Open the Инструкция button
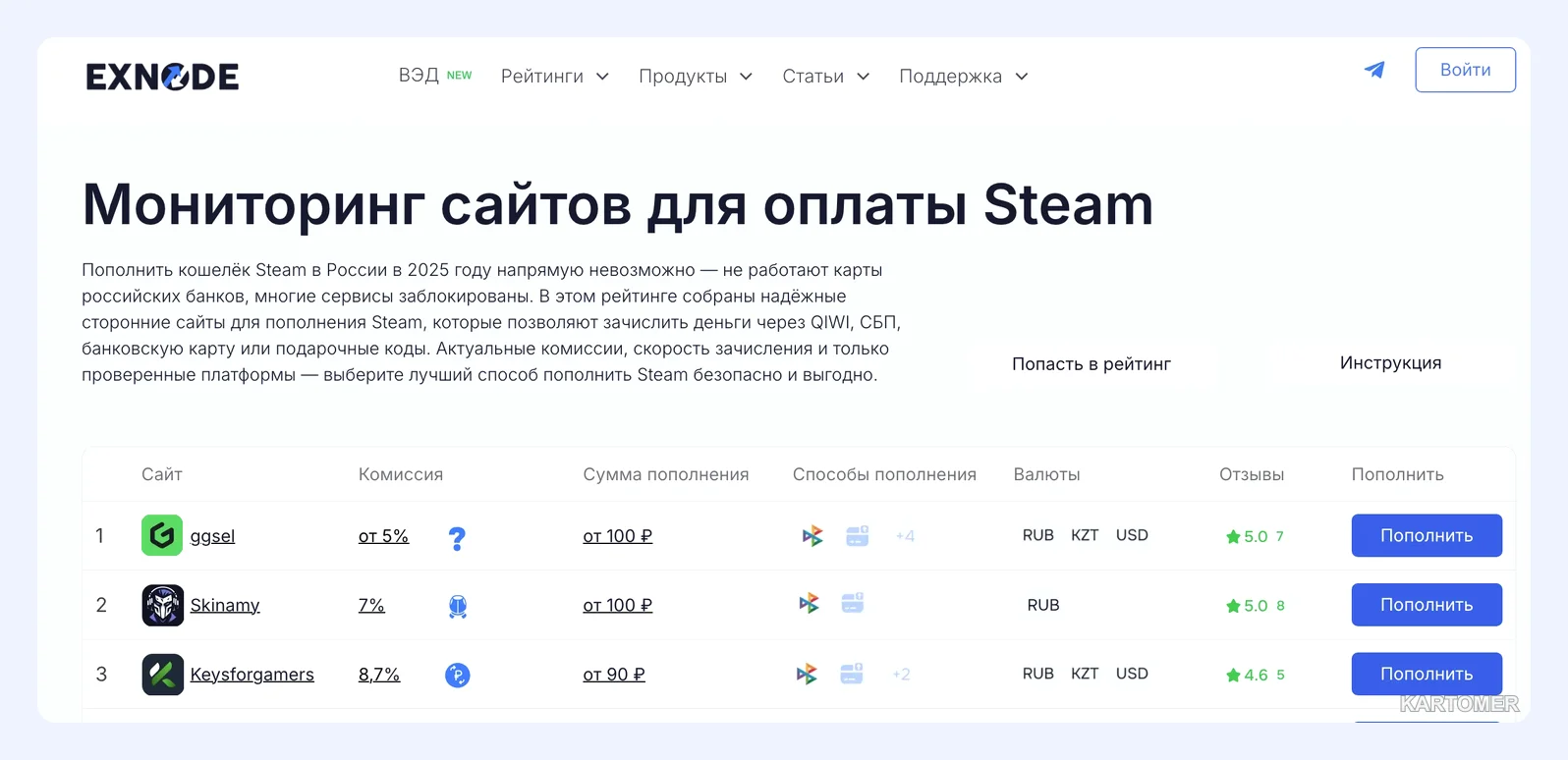 (1390, 363)
